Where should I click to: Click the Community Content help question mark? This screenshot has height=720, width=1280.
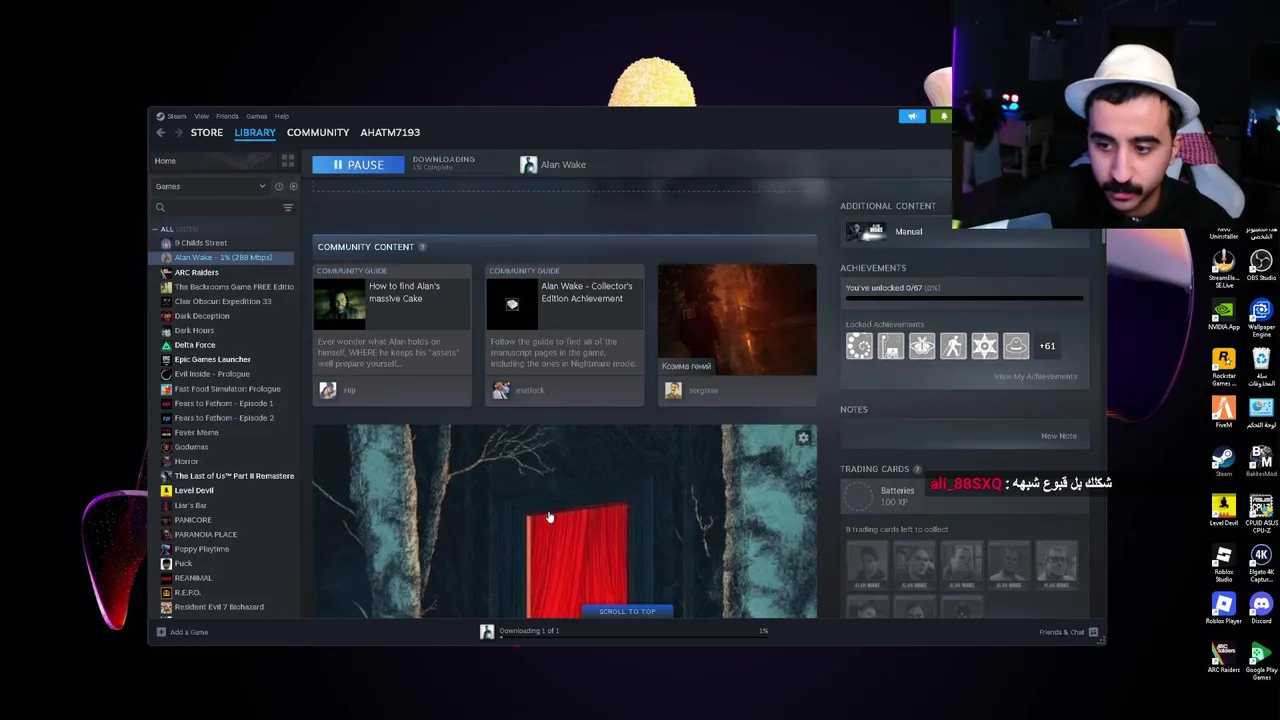(422, 247)
